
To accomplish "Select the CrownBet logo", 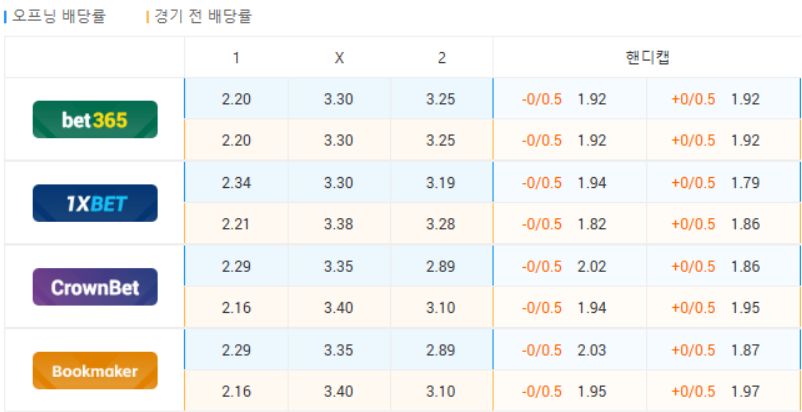I will (x=95, y=287).
